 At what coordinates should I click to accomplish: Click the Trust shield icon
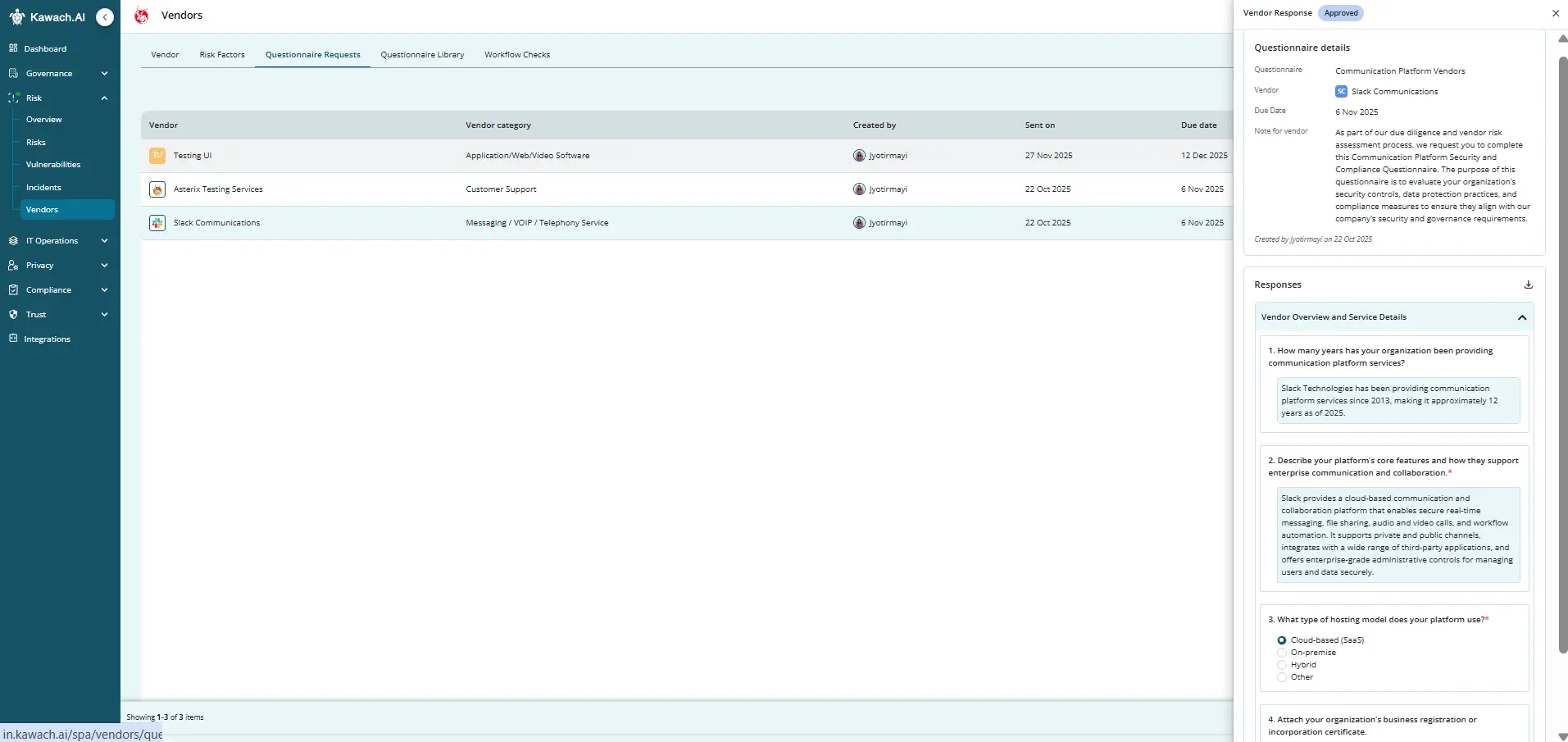click(x=13, y=314)
